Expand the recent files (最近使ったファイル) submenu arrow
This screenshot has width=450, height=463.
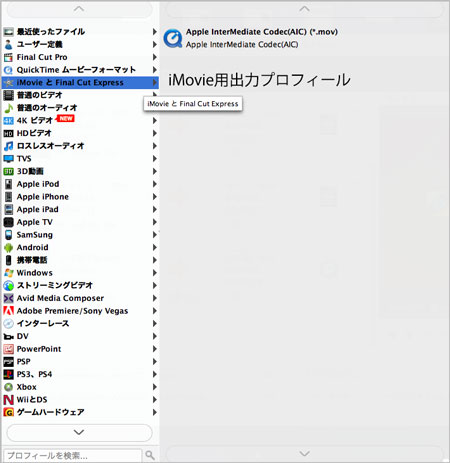pos(155,32)
